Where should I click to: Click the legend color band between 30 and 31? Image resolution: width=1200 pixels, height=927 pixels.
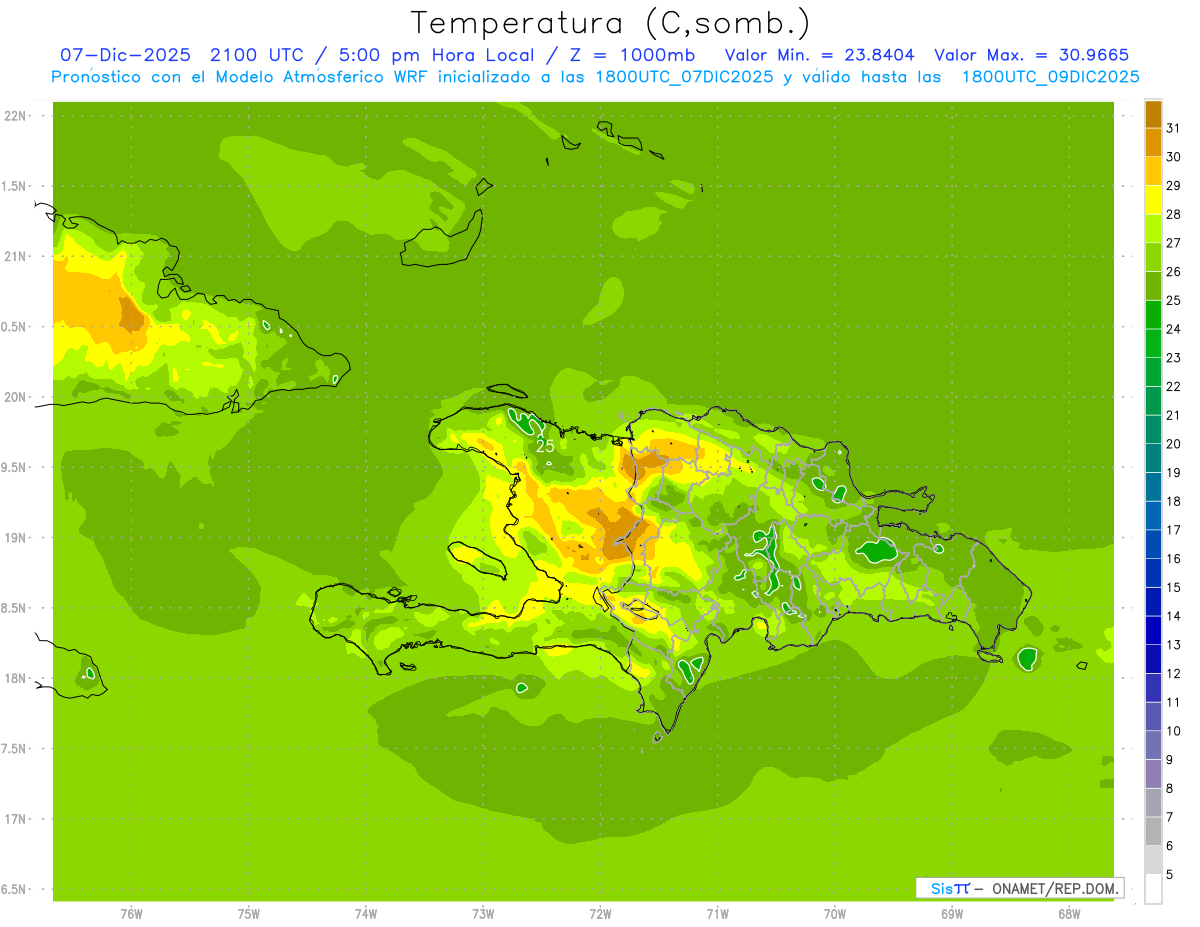click(x=1153, y=143)
